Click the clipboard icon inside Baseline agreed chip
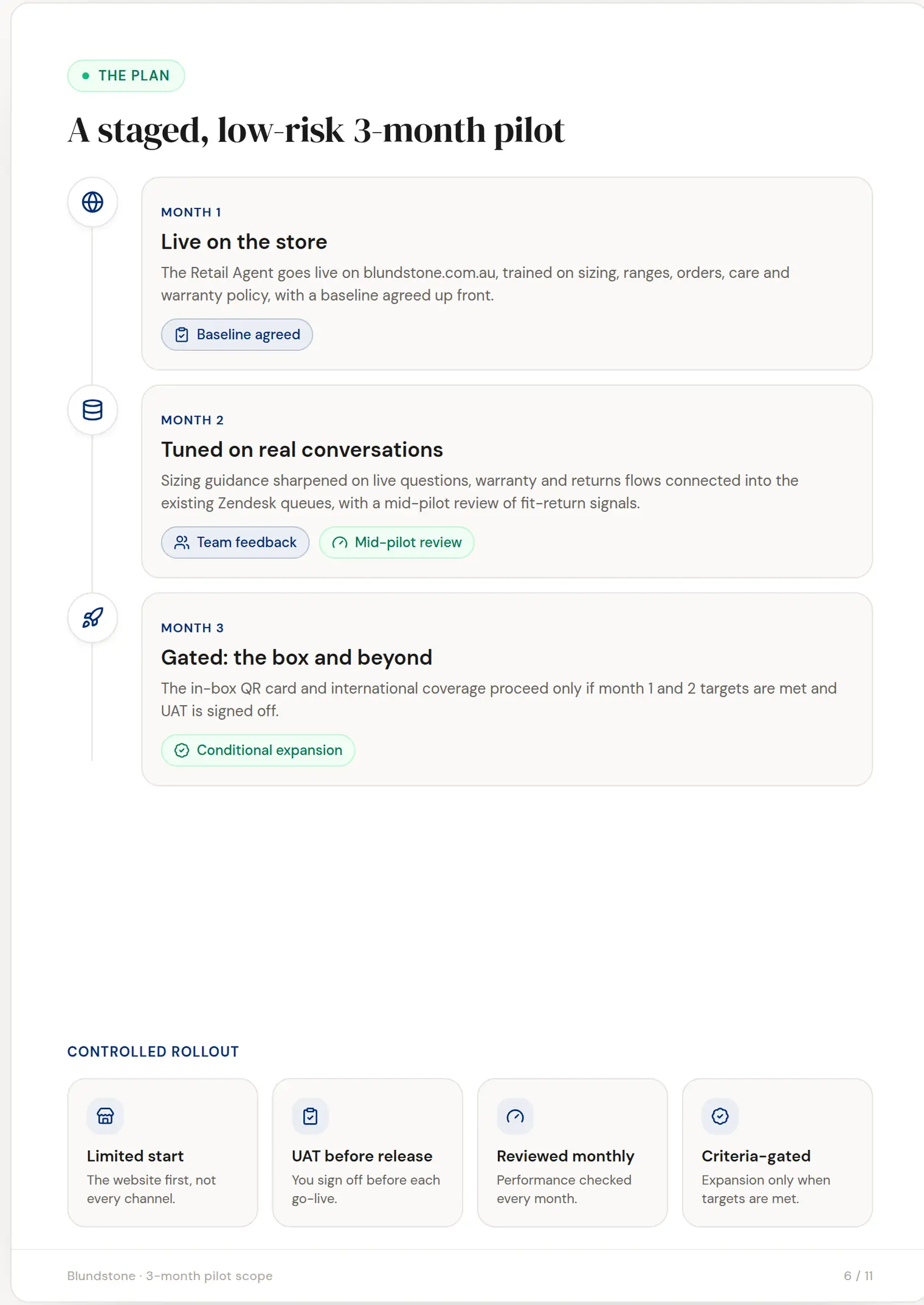Image resolution: width=924 pixels, height=1305 pixels. [x=182, y=334]
